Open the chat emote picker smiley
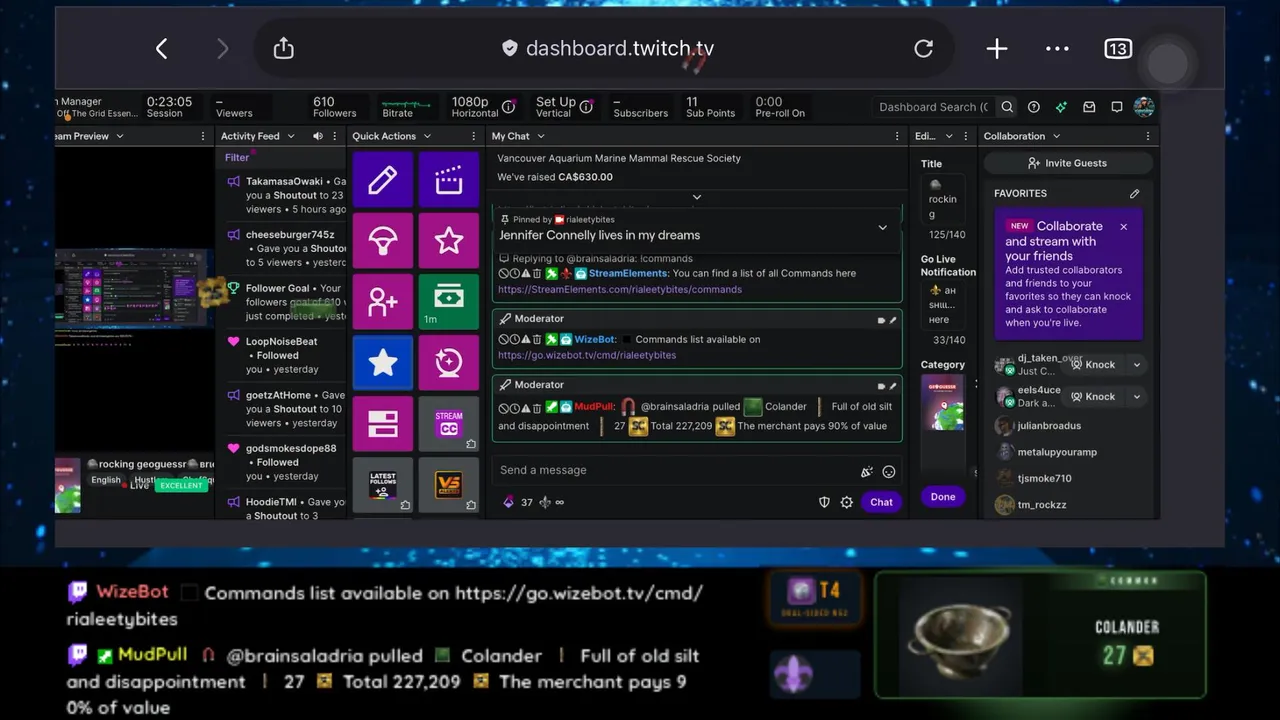Screen dimensions: 1280x720 pyautogui.click(x=888, y=471)
